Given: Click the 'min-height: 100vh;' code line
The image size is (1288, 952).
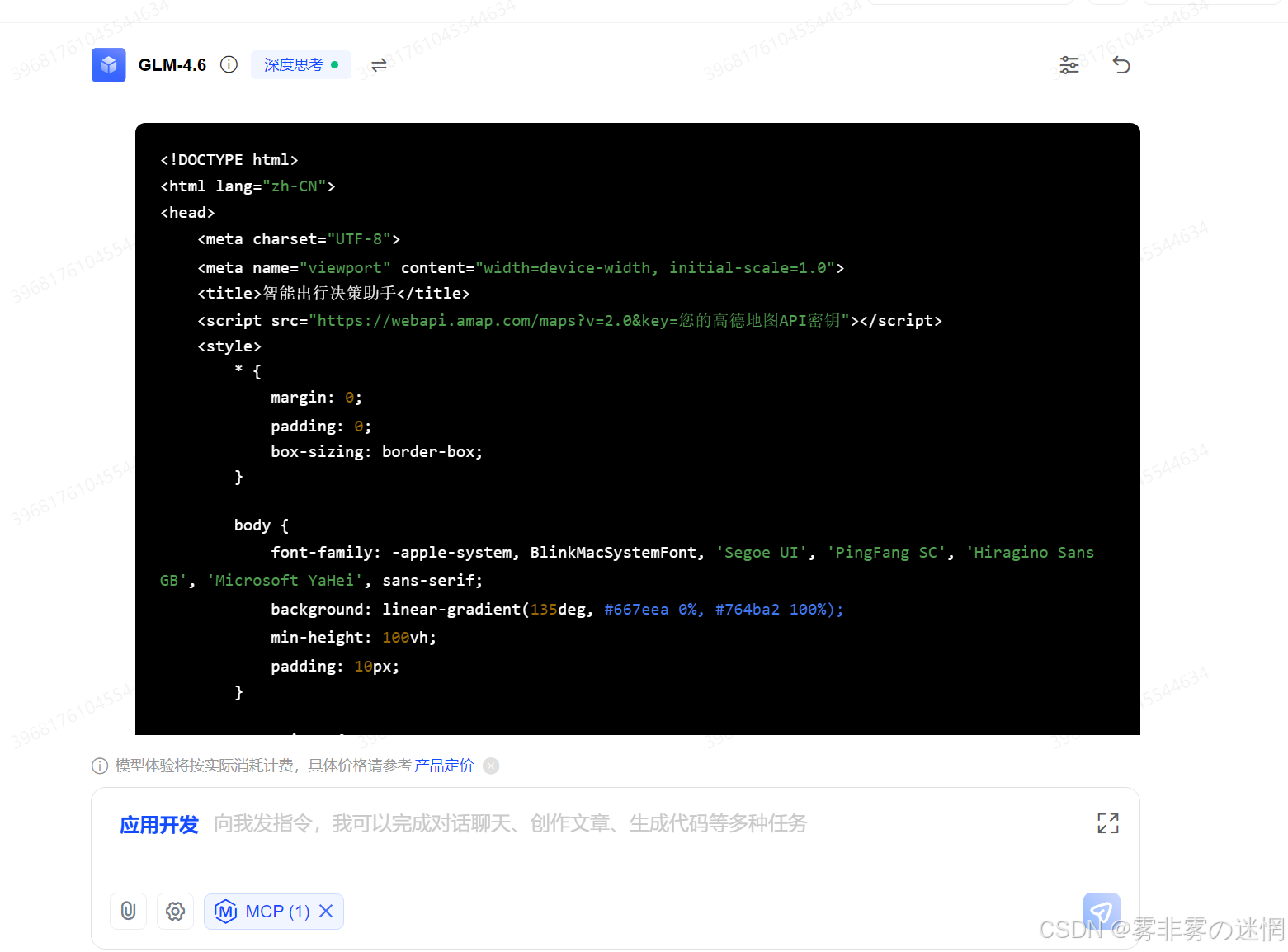Looking at the screenshot, I should pyautogui.click(x=353, y=637).
